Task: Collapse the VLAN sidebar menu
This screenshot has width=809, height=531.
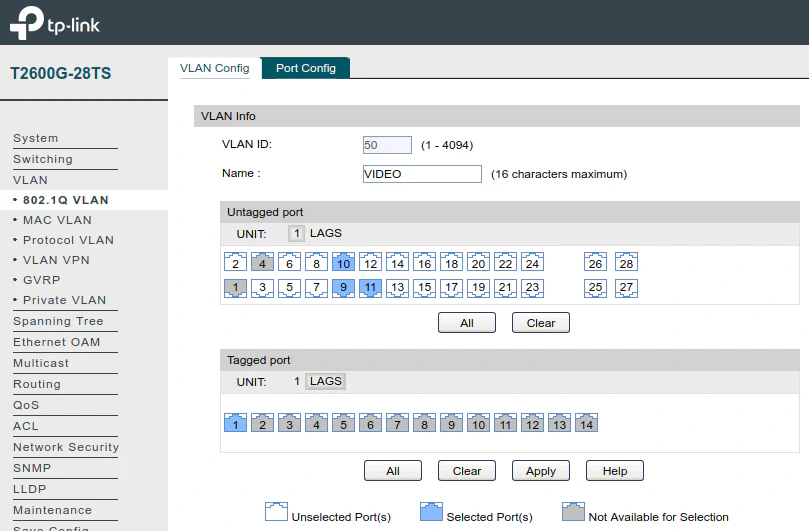Action: 30,180
